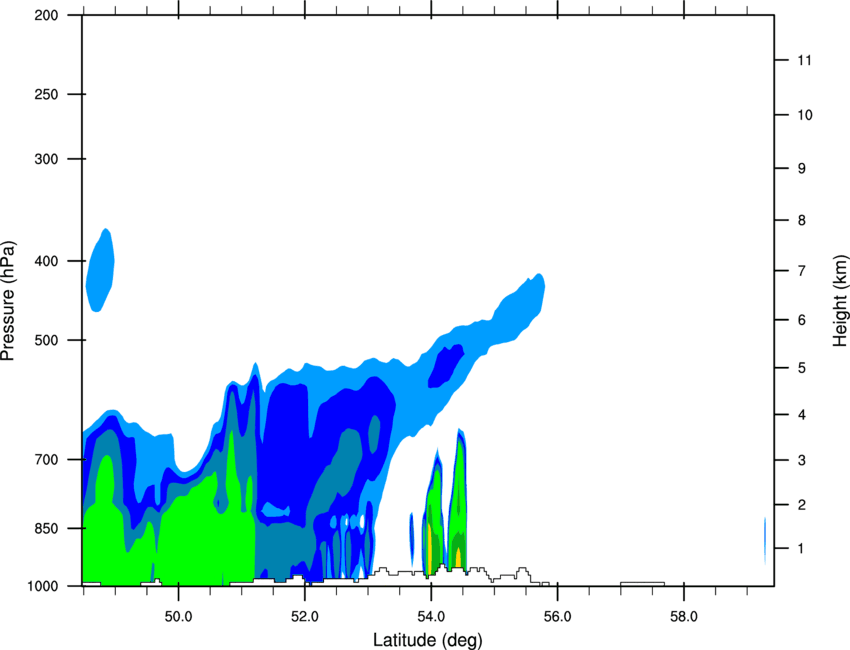
Task: Click the 54.0 latitude label
Action: pos(432,617)
